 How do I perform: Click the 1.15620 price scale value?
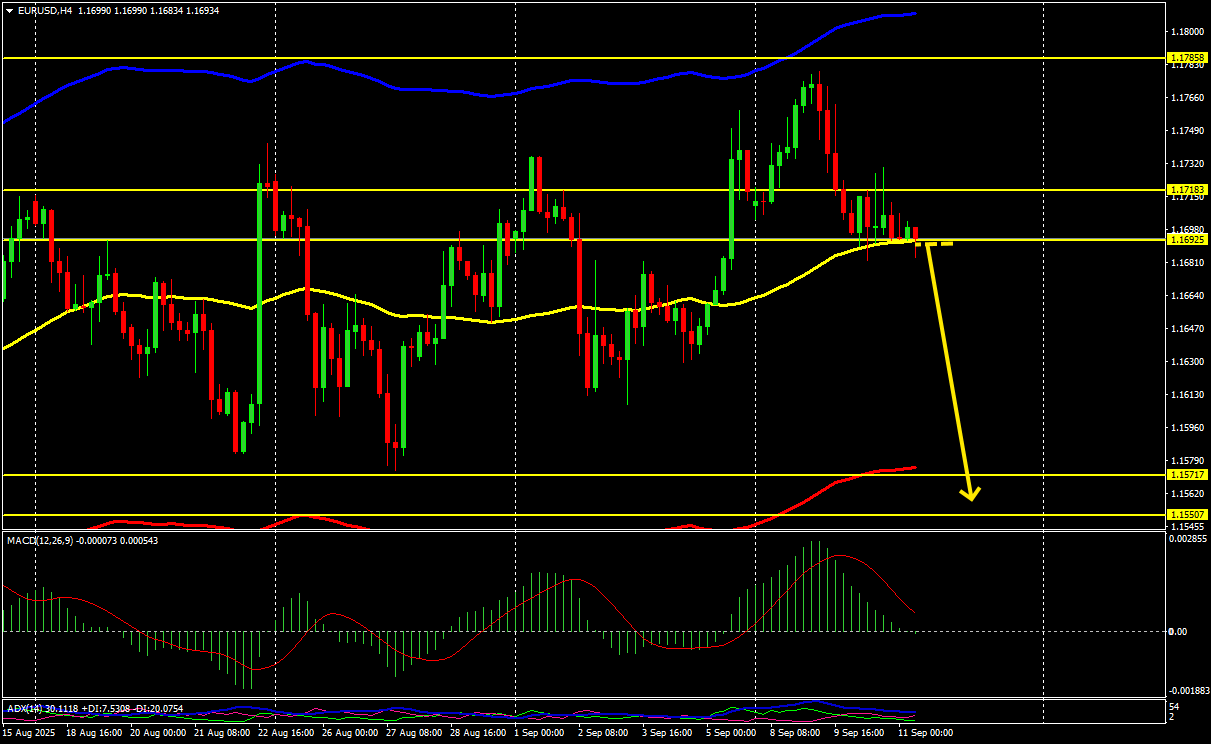tap(1189, 493)
